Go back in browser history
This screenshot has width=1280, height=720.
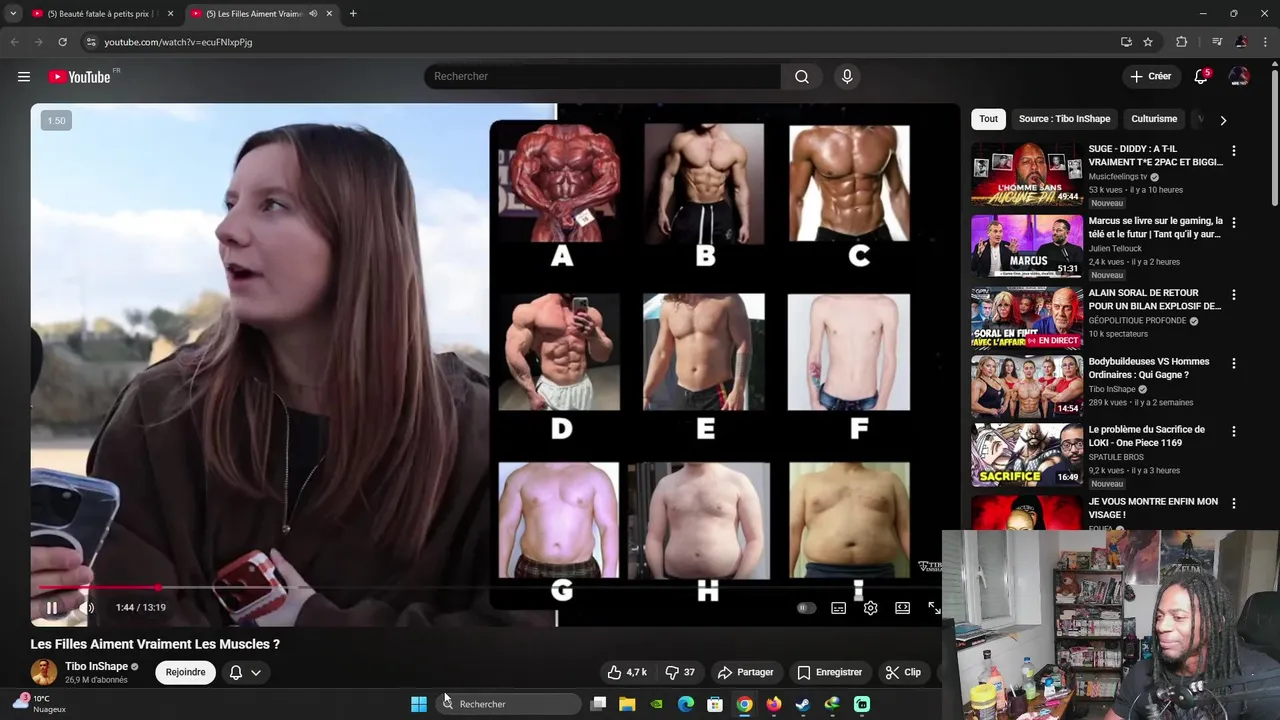pos(14,42)
